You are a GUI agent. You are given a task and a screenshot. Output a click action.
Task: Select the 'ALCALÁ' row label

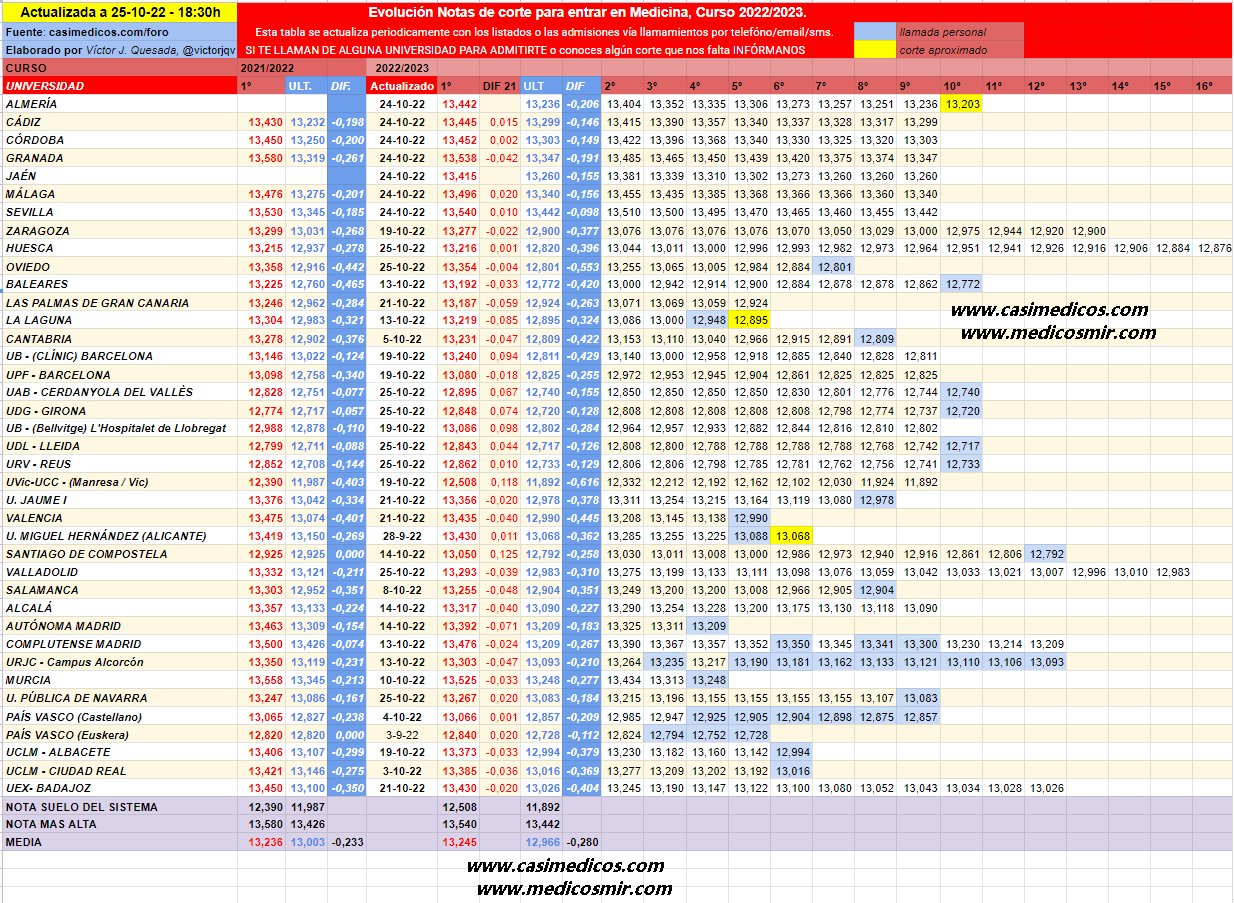coord(119,608)
